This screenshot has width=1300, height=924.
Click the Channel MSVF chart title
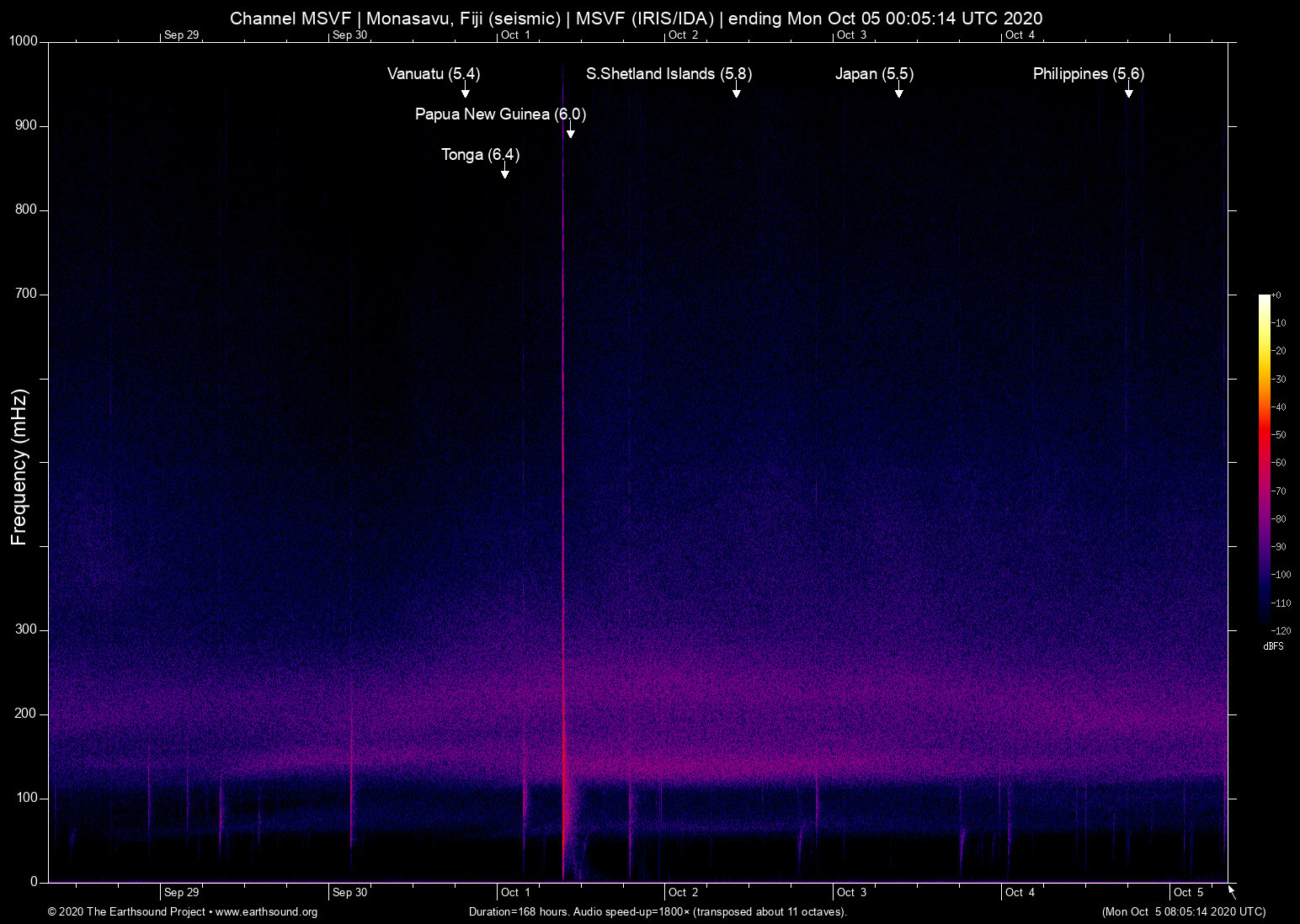(x=636, y=19)
